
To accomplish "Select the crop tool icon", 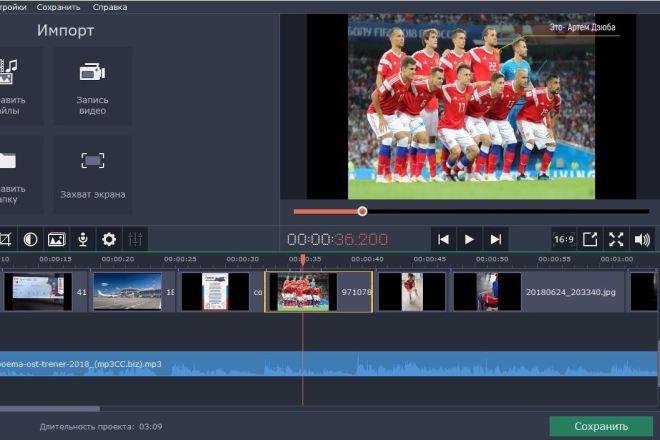I will point(5,240).
